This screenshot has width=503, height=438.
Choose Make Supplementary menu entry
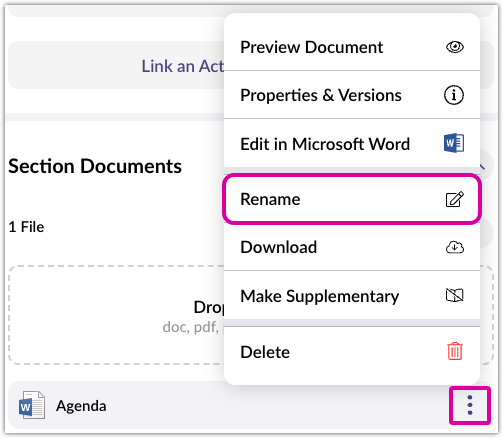352,296
